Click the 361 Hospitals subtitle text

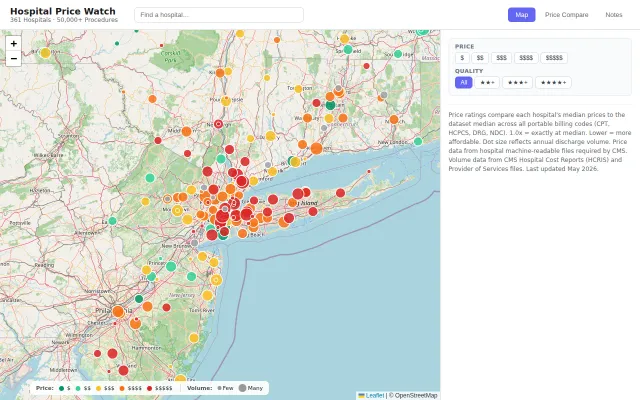pos(64,20)
